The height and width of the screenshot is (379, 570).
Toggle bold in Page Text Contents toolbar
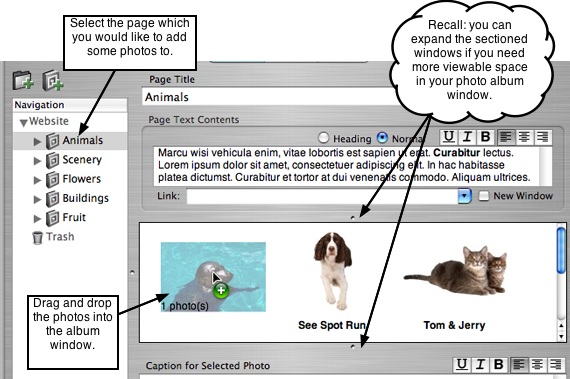(485, 137)
